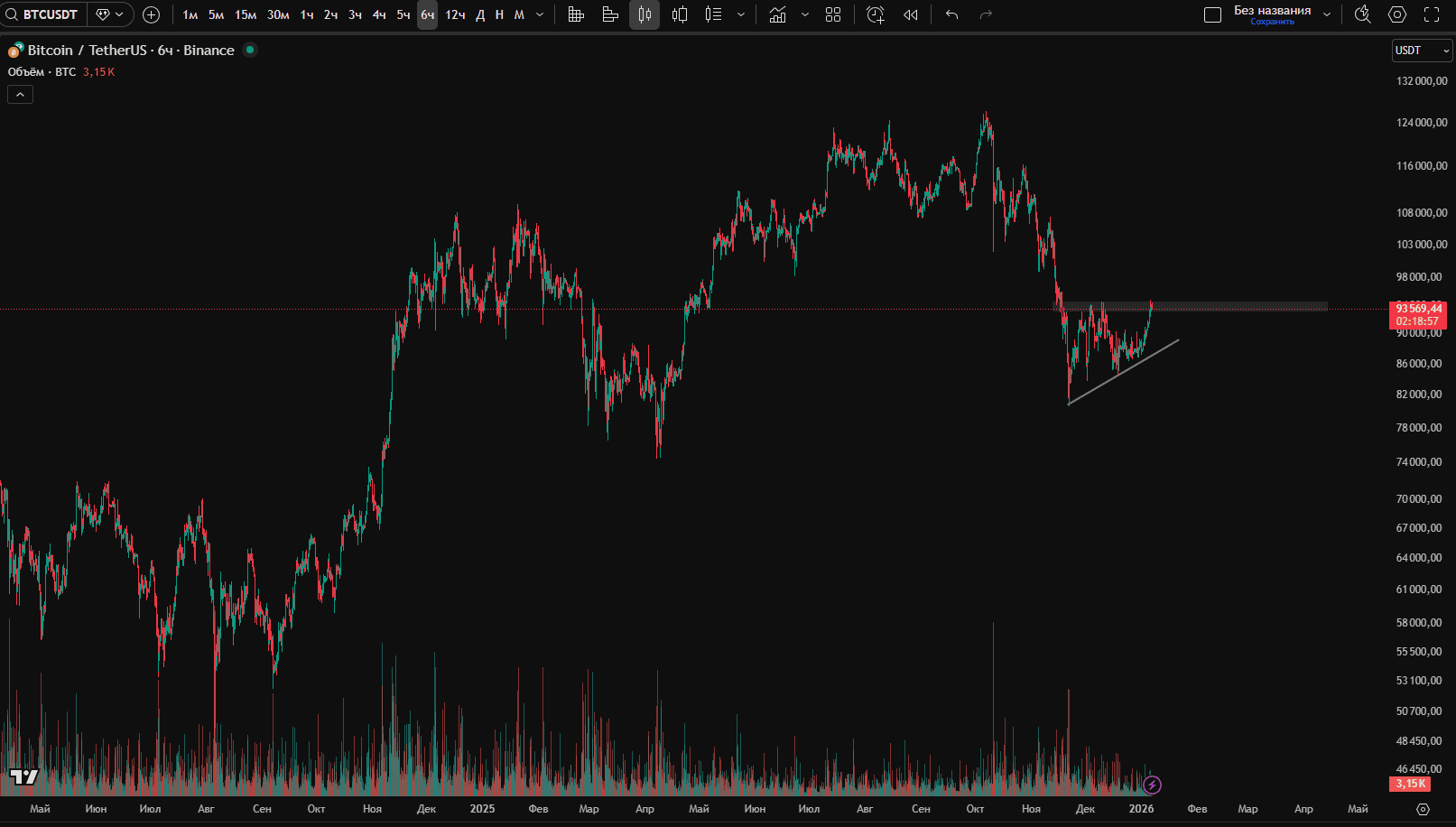
Task: Click the Сохранить save link
Action: 1272,22
